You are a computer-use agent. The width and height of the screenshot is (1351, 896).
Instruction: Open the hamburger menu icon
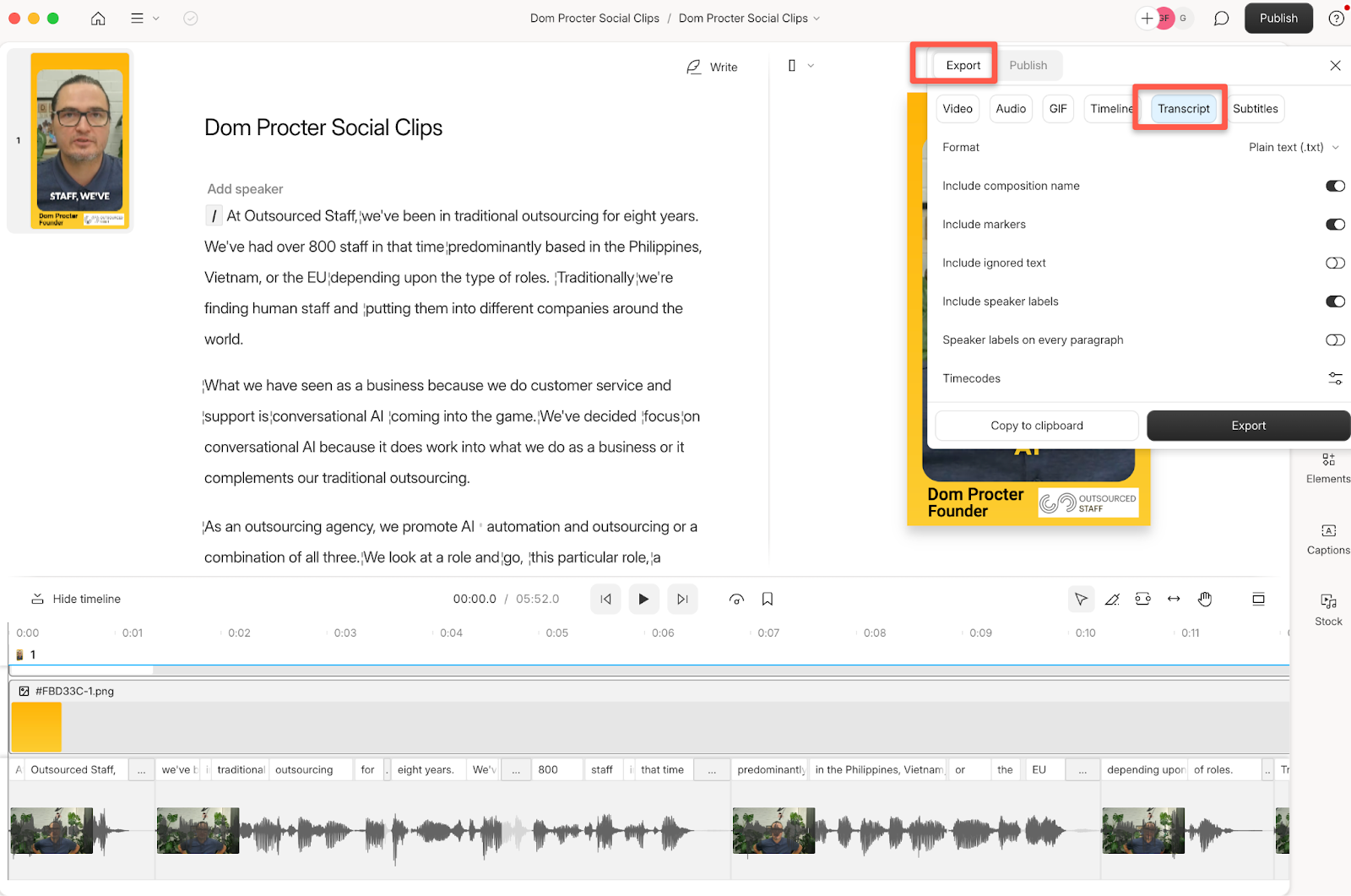click(137, 19)
